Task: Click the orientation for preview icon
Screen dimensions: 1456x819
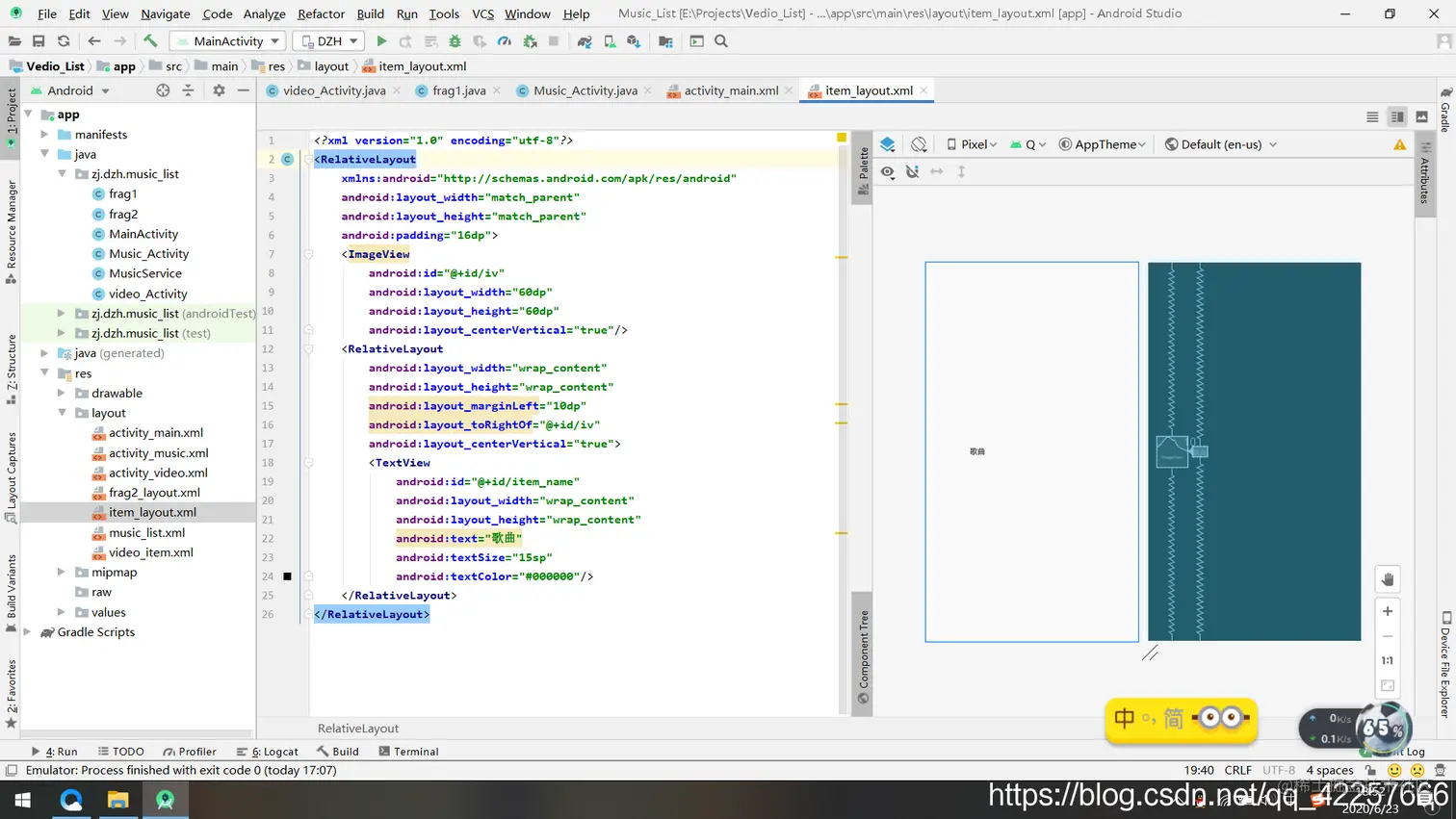Action: (919, 144)
